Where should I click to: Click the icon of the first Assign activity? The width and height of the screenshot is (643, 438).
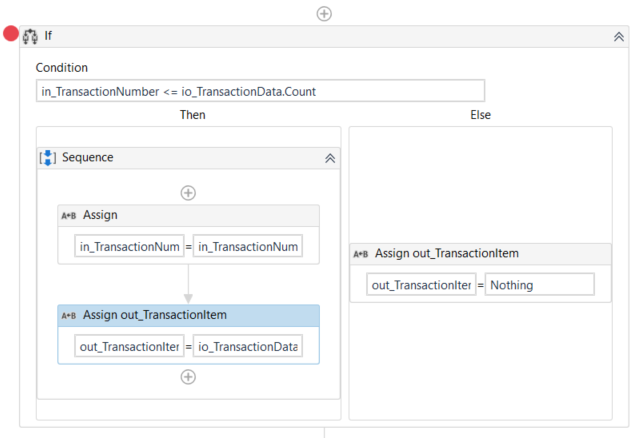coord(69,215)
